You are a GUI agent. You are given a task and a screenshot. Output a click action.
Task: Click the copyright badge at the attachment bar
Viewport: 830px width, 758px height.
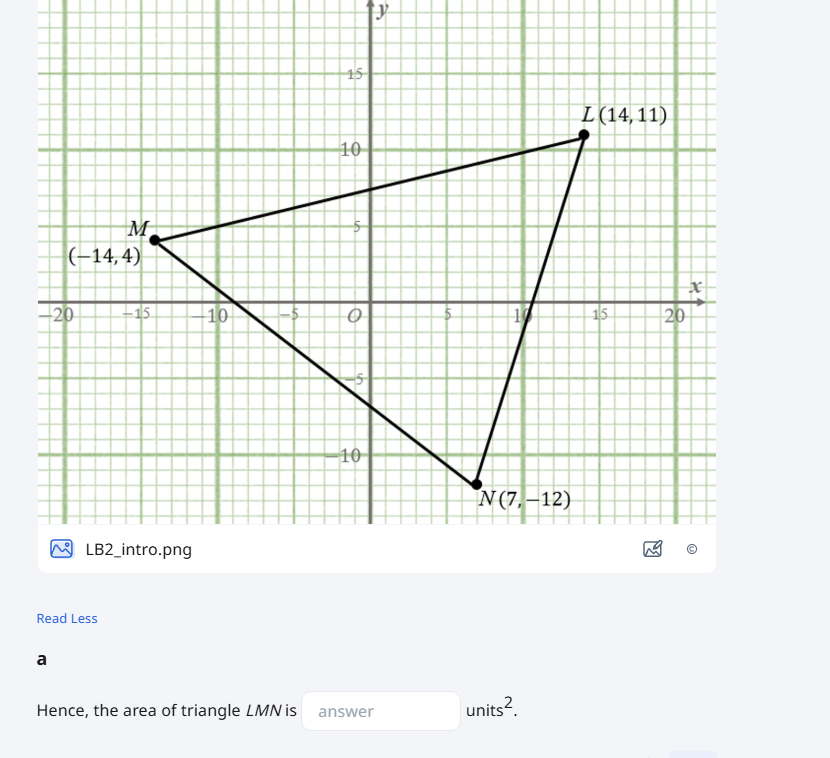692,549
